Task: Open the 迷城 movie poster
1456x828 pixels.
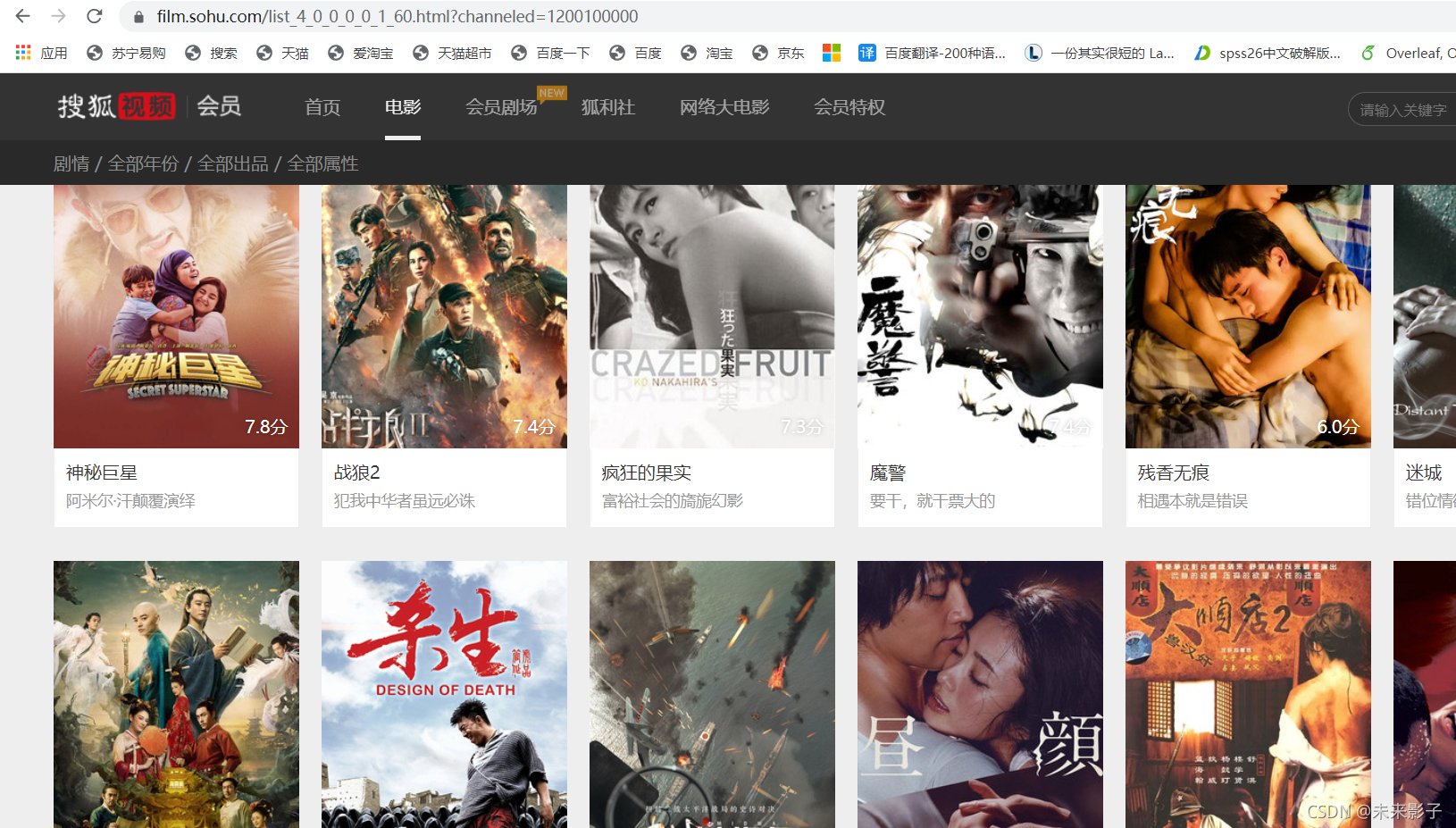Action: 1425,316
